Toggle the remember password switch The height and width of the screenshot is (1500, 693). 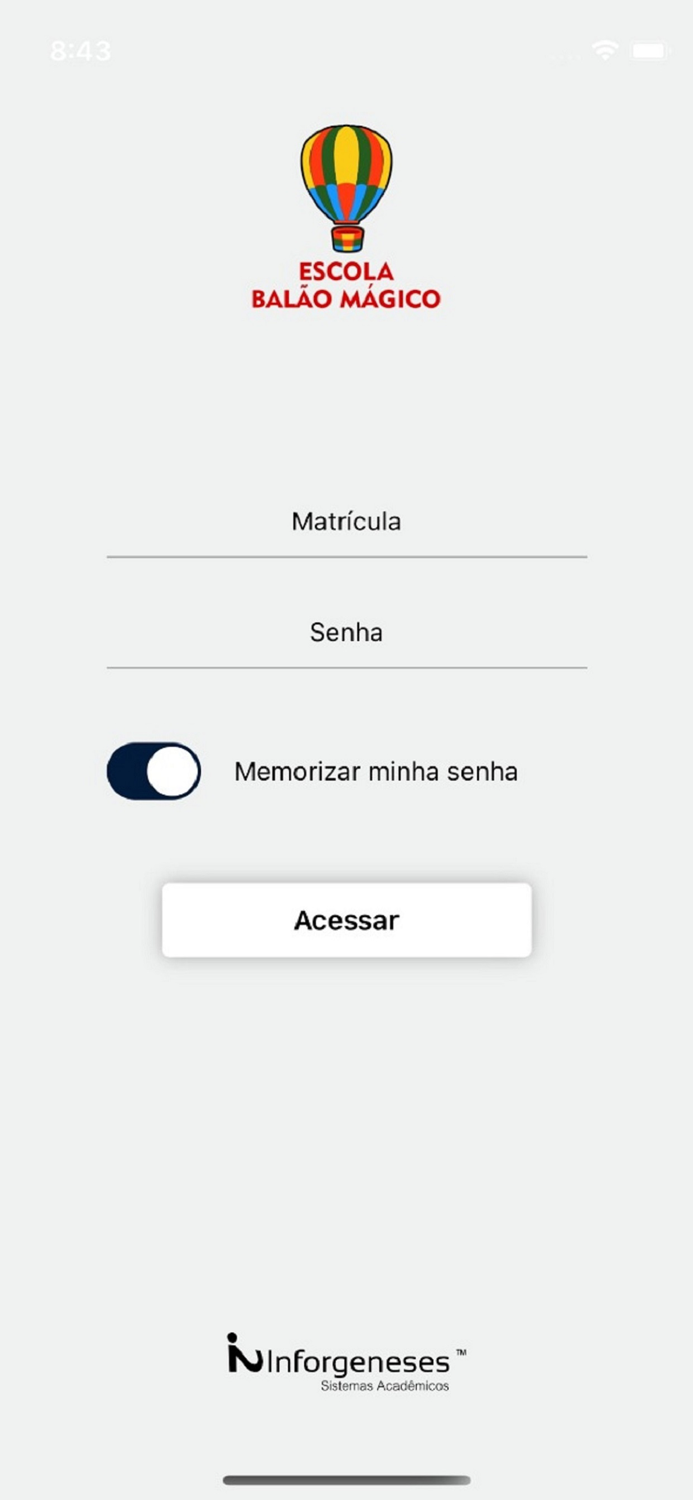[152, 771]
